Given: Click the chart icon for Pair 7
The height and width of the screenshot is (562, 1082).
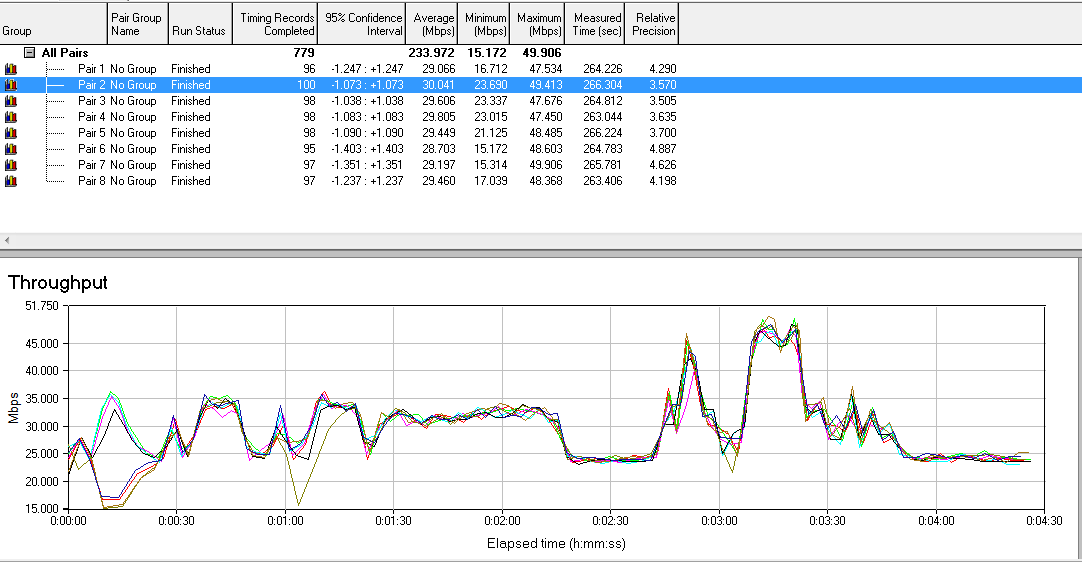Looking at the screenshot, I should pyautogui.click(x=10, y=164).
